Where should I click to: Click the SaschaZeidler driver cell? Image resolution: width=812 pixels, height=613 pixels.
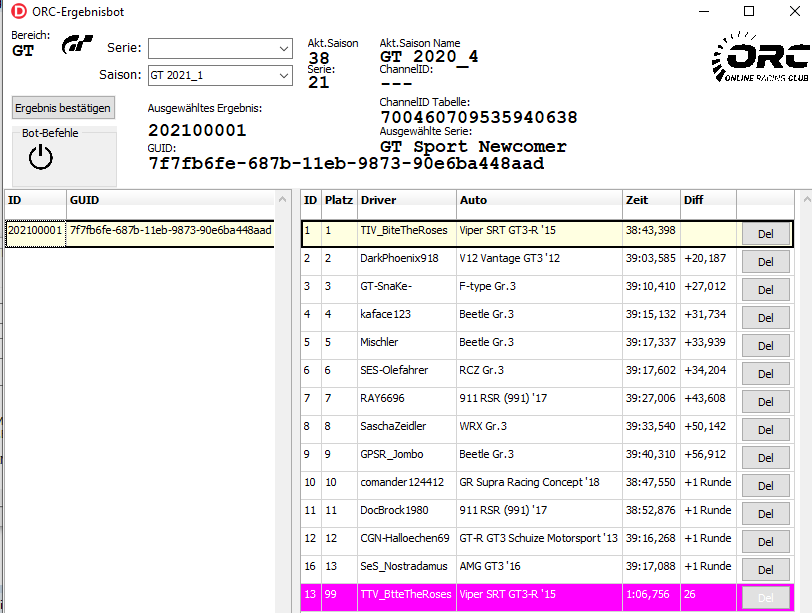405,426
